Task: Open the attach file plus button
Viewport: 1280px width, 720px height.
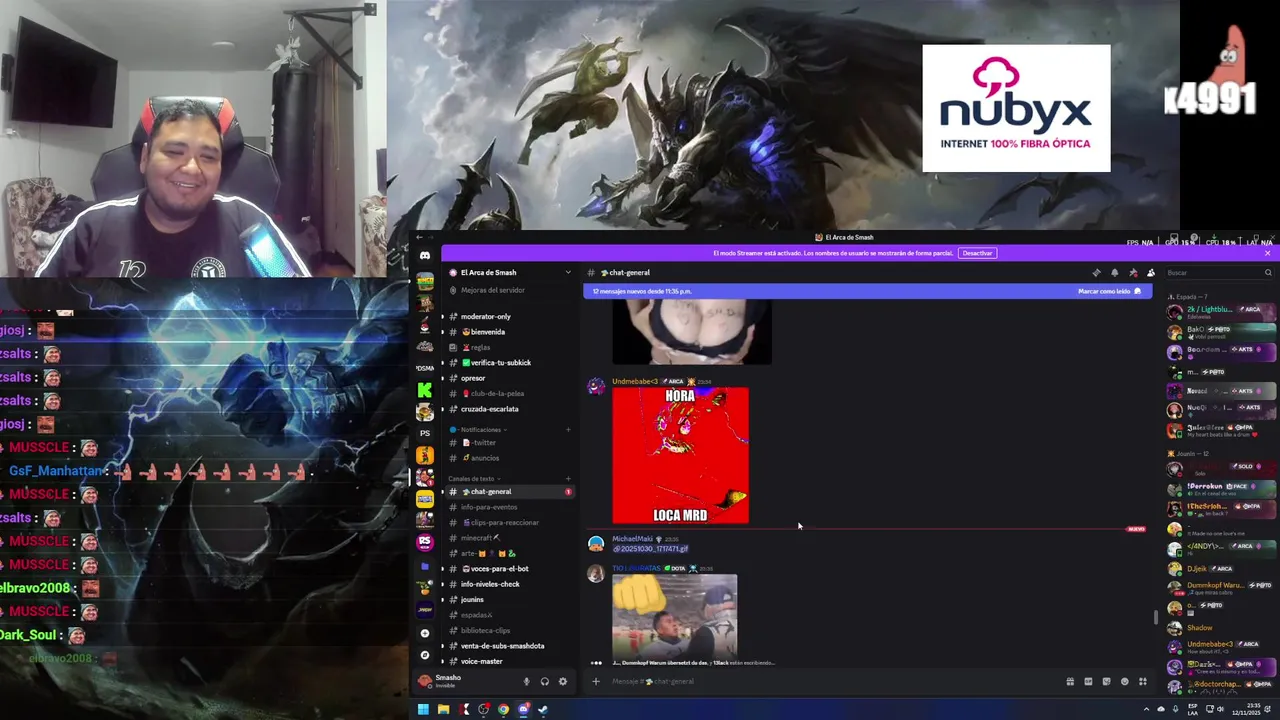Action: point(596,681)
